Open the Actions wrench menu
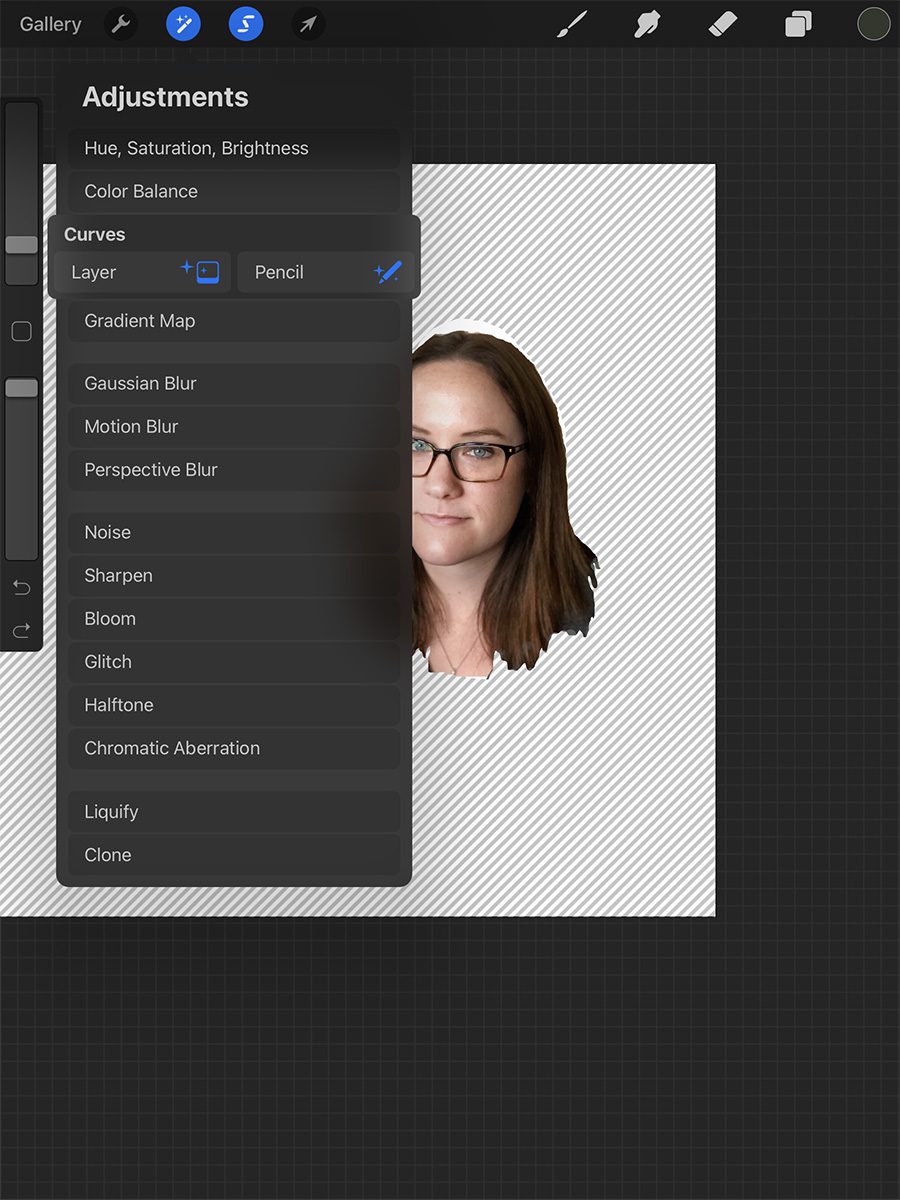This screenshot has width=900, height=1200. [121, 24]
